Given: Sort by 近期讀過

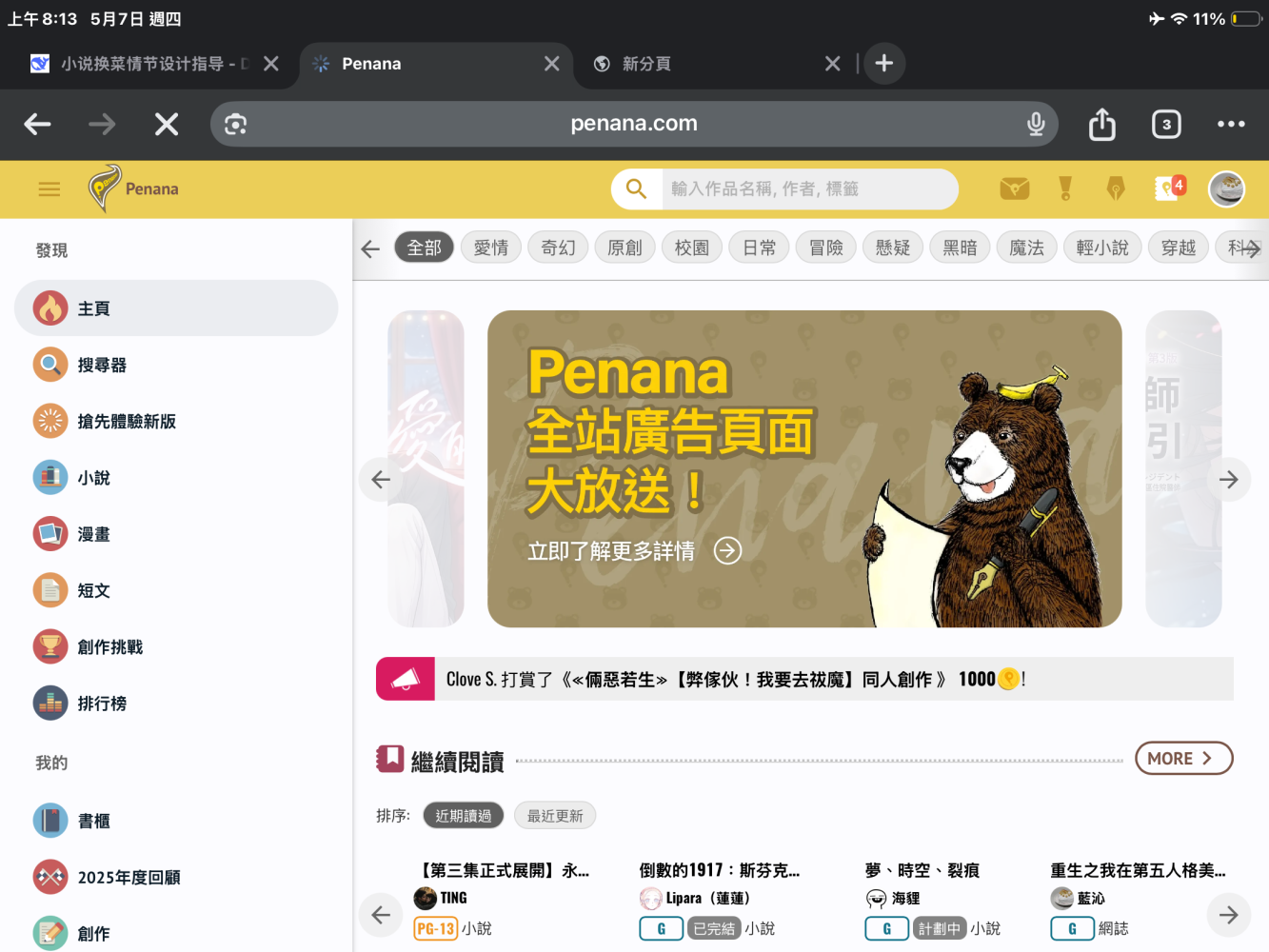Looking at the screenshot, I should tap(464, 816).
